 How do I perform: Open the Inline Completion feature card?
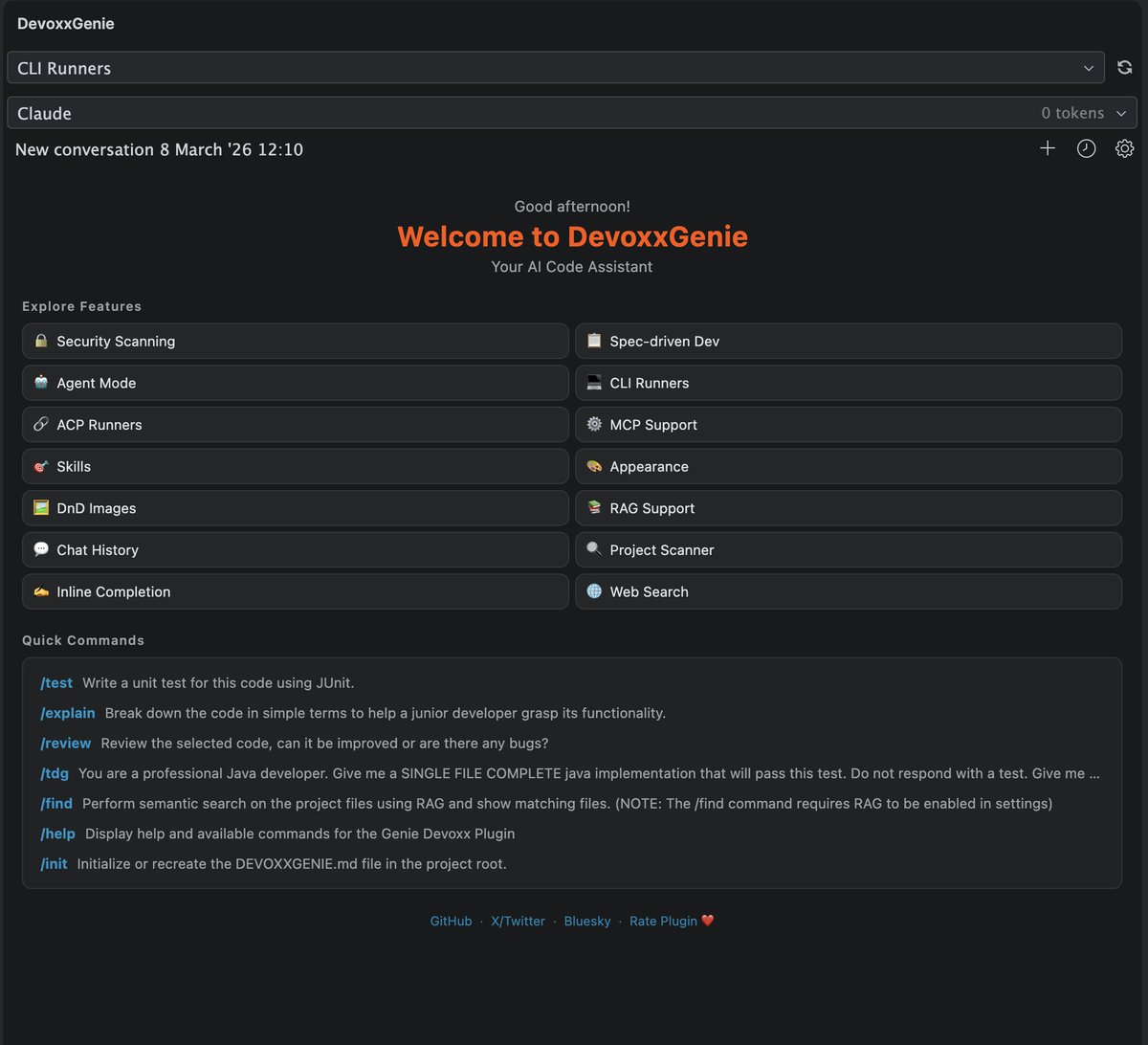point(296,591)
